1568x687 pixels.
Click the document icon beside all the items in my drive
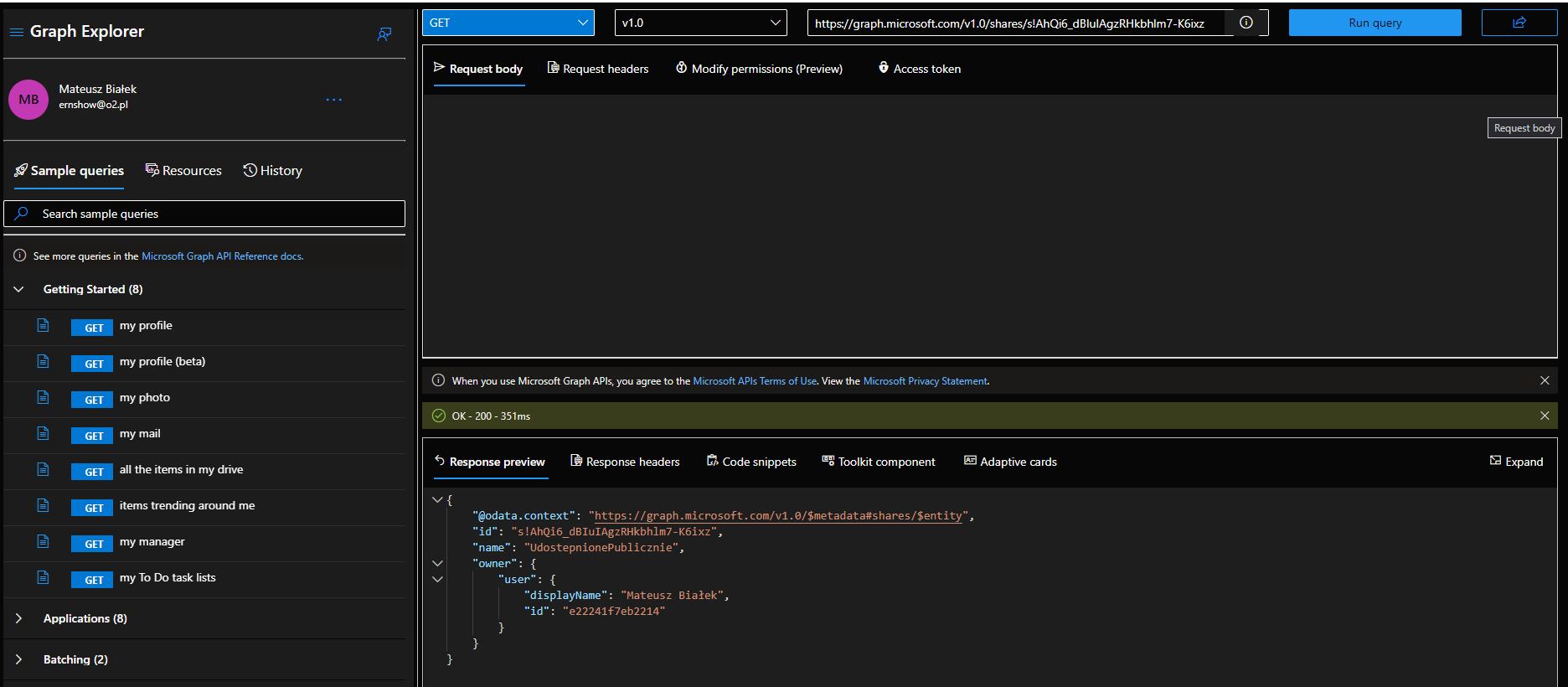point(43,469)
